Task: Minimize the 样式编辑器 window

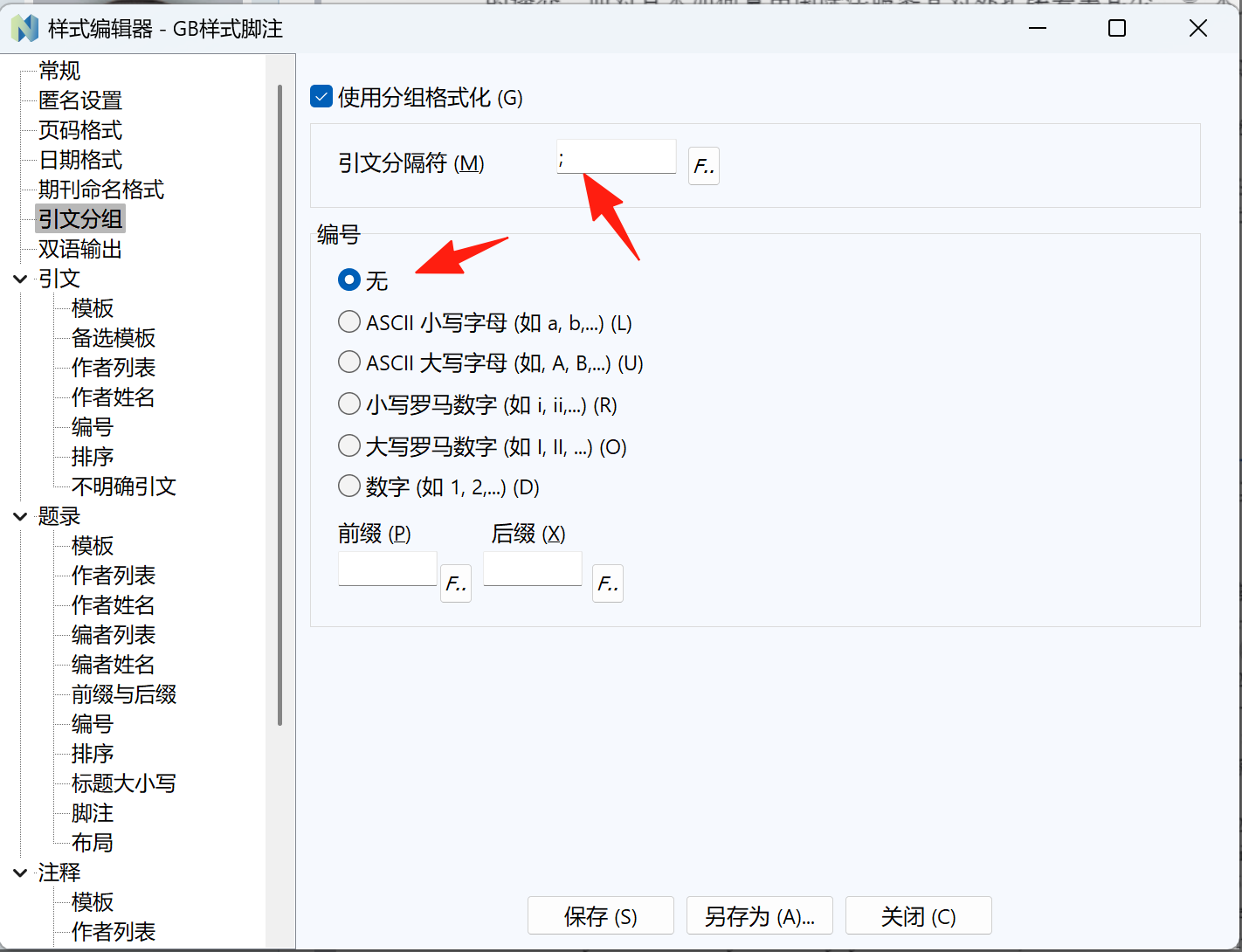Action: [x=1038, y=28]
